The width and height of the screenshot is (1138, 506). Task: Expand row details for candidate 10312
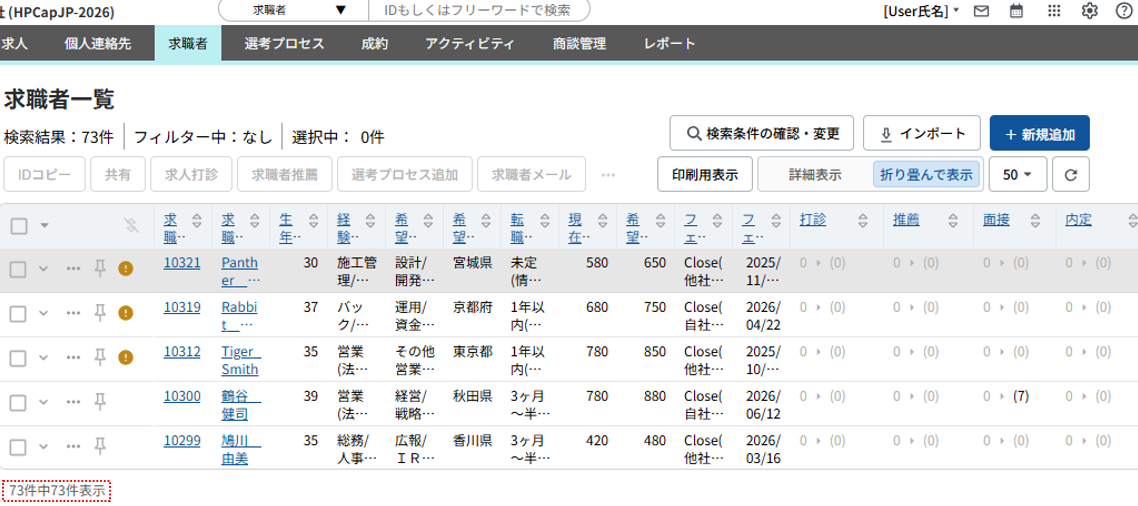click(x=43, y=357)
